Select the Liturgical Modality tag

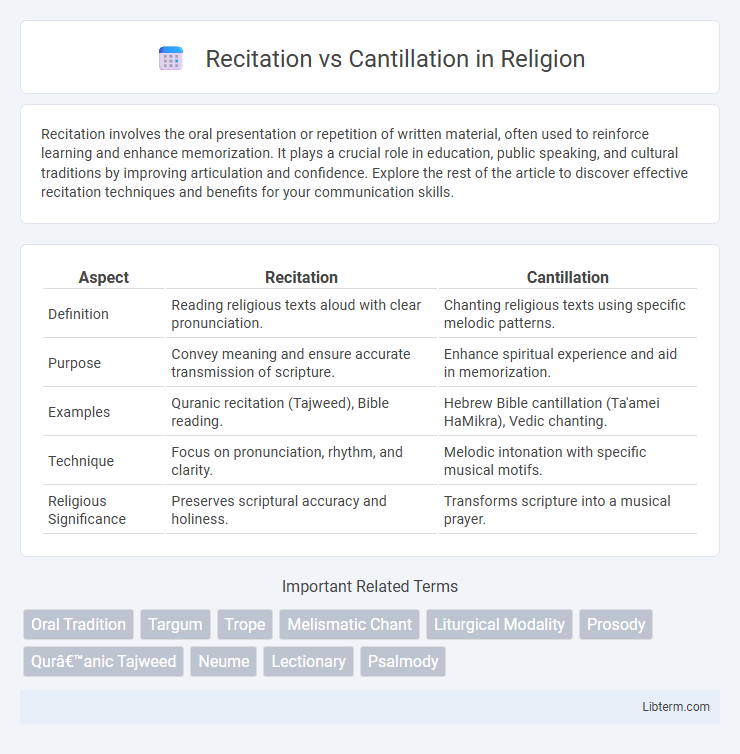[499, 624]
